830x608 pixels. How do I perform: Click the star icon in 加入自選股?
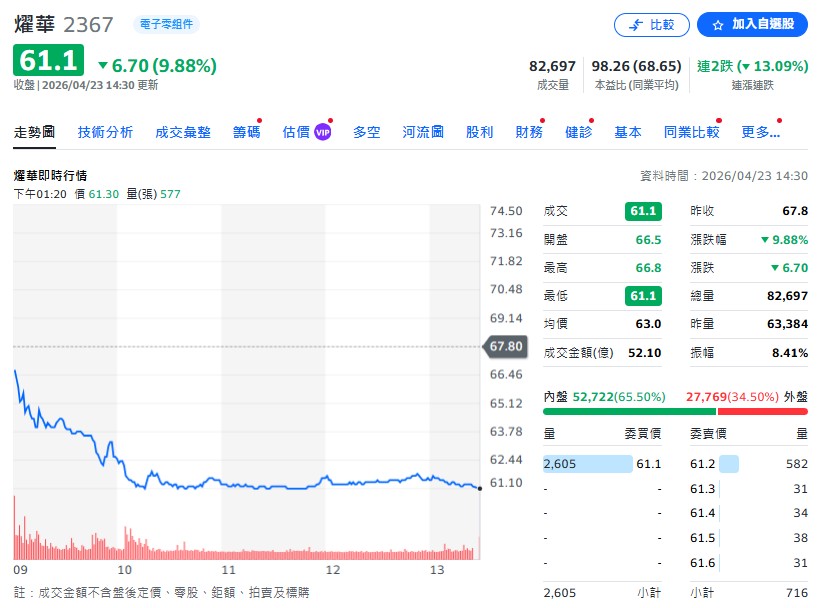point(718,25)
